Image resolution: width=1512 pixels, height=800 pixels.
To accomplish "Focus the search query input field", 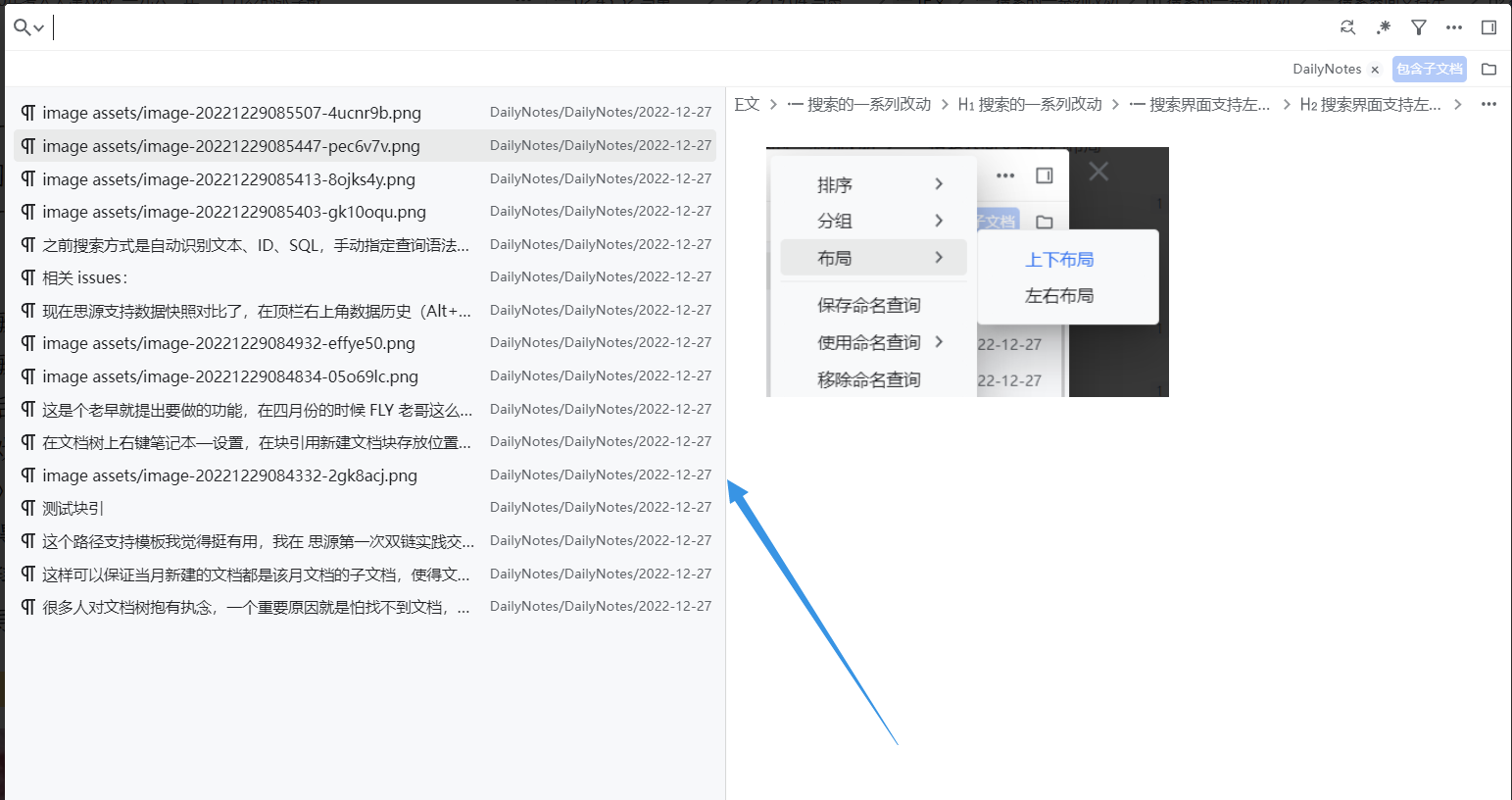I will [x=686, y=27].
